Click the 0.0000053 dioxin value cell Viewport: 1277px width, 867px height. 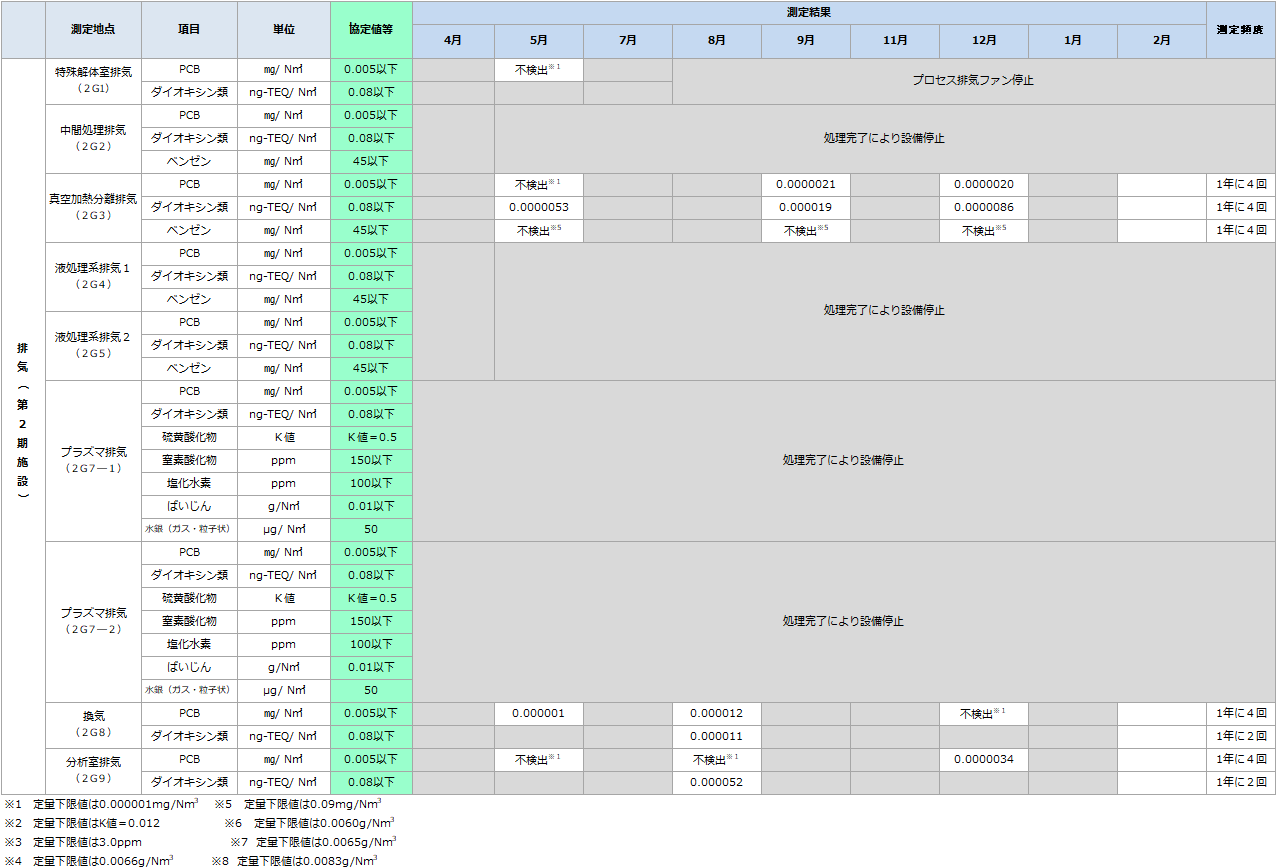(538, 208)
